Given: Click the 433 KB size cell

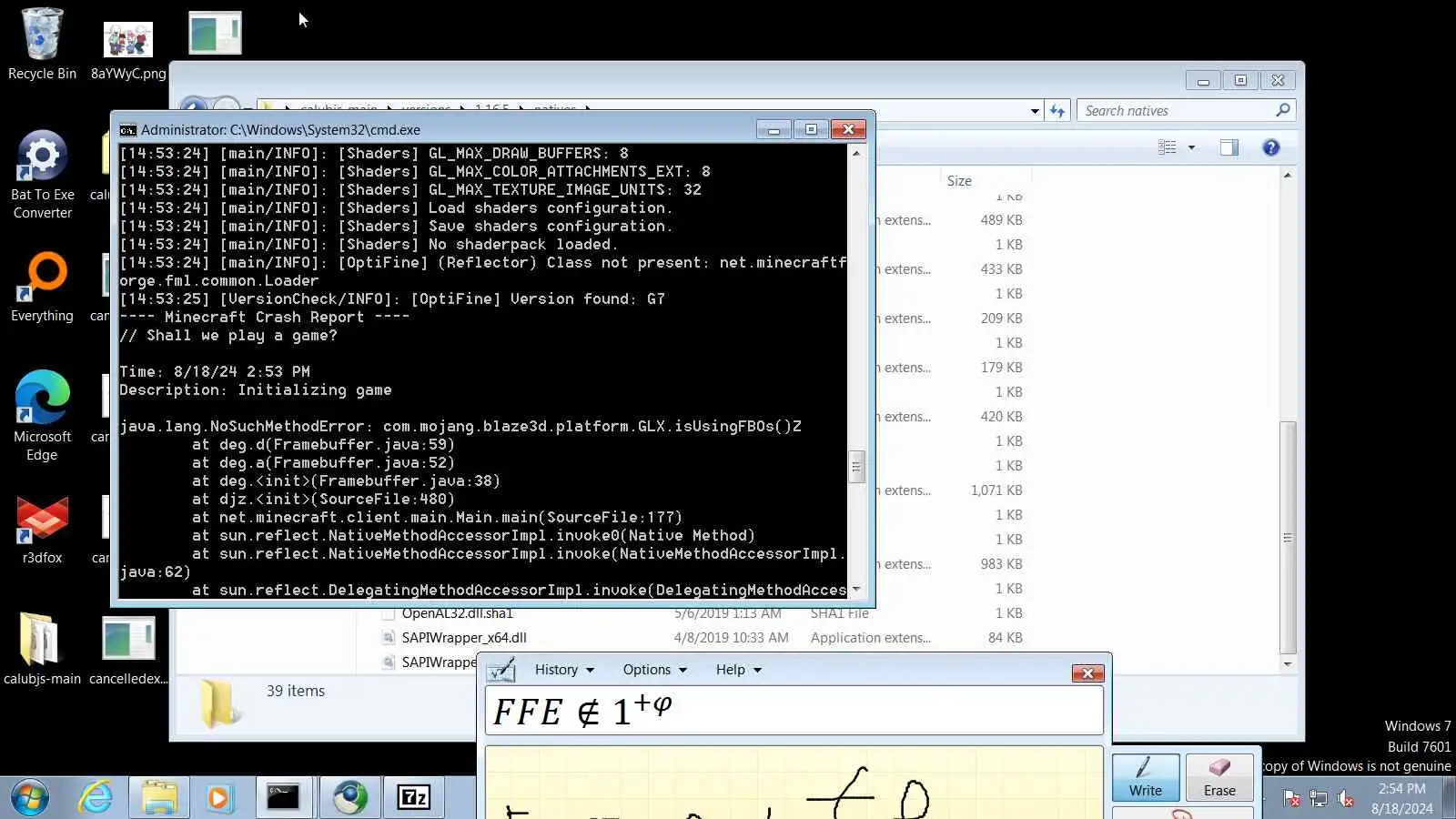Looking at the screenshot, I should tap(1001, 269).
